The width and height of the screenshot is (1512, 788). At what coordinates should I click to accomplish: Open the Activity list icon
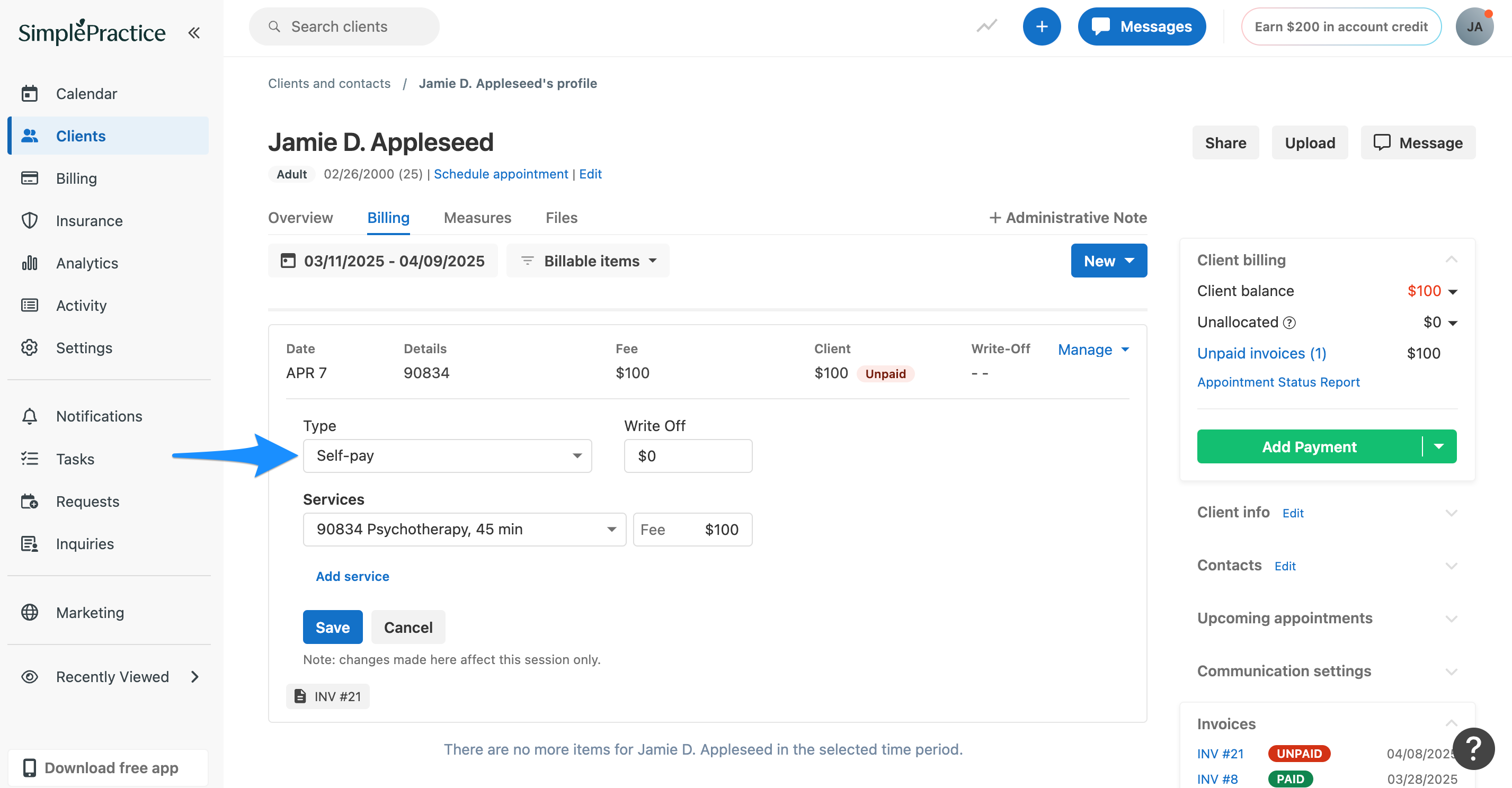click(x=29, y=305)
